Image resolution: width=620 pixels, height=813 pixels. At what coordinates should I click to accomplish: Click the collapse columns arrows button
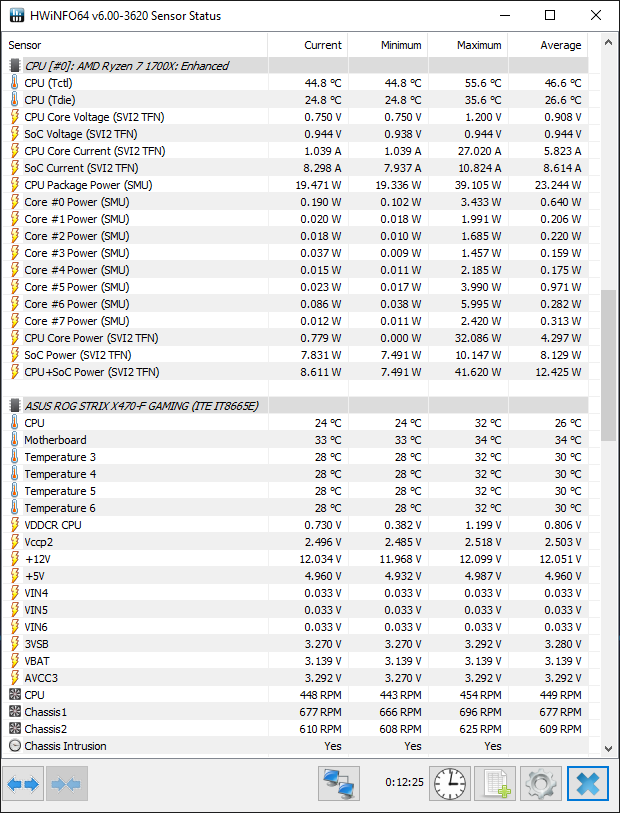tap(66, 783)
